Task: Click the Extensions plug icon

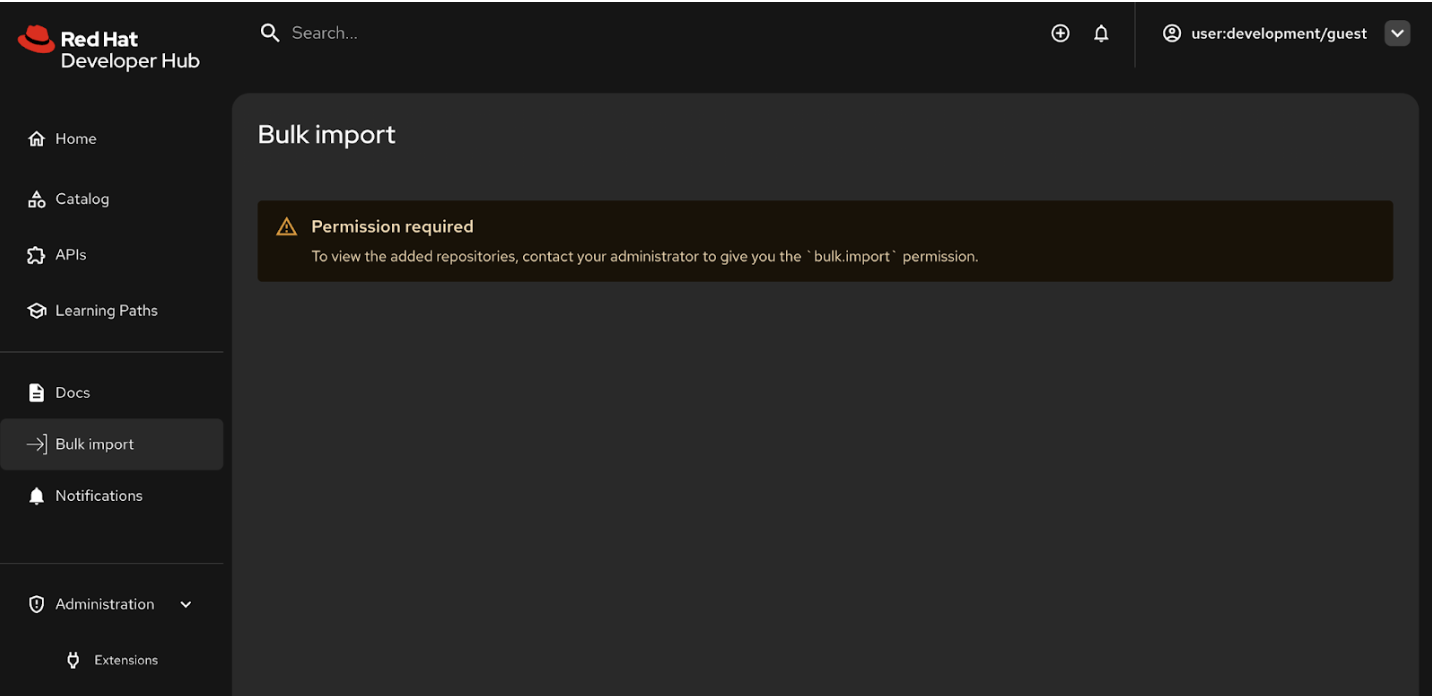Action: 73,660
